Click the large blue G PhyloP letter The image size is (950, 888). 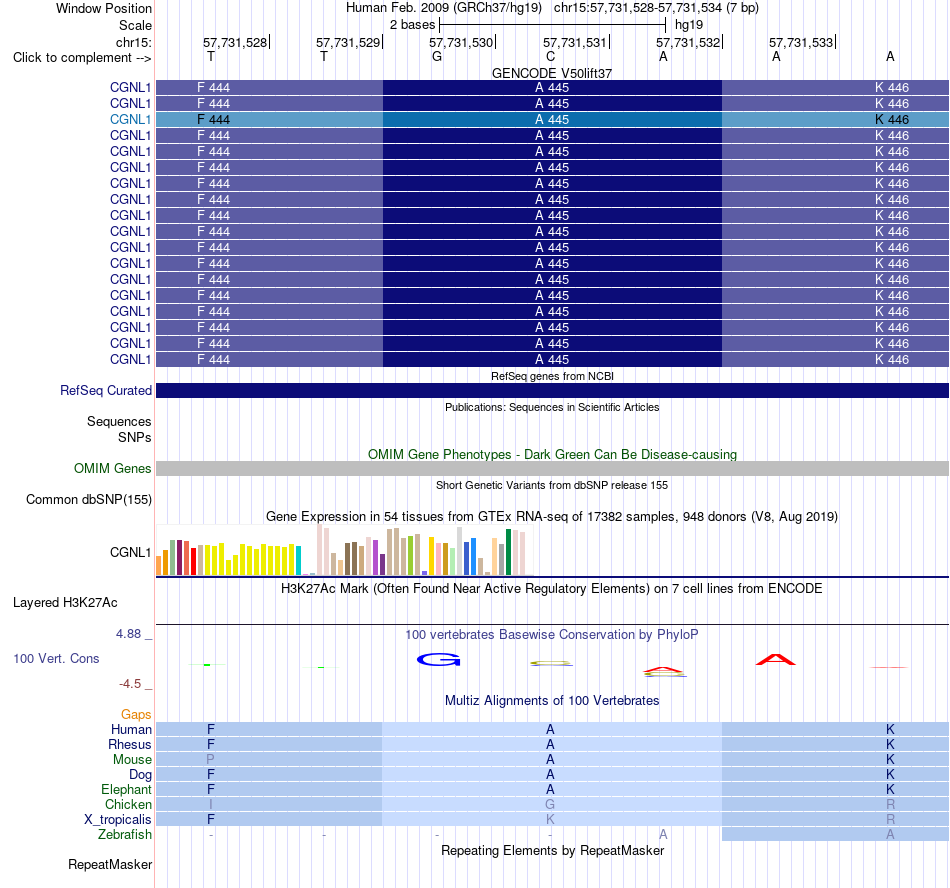click(439, 660)
